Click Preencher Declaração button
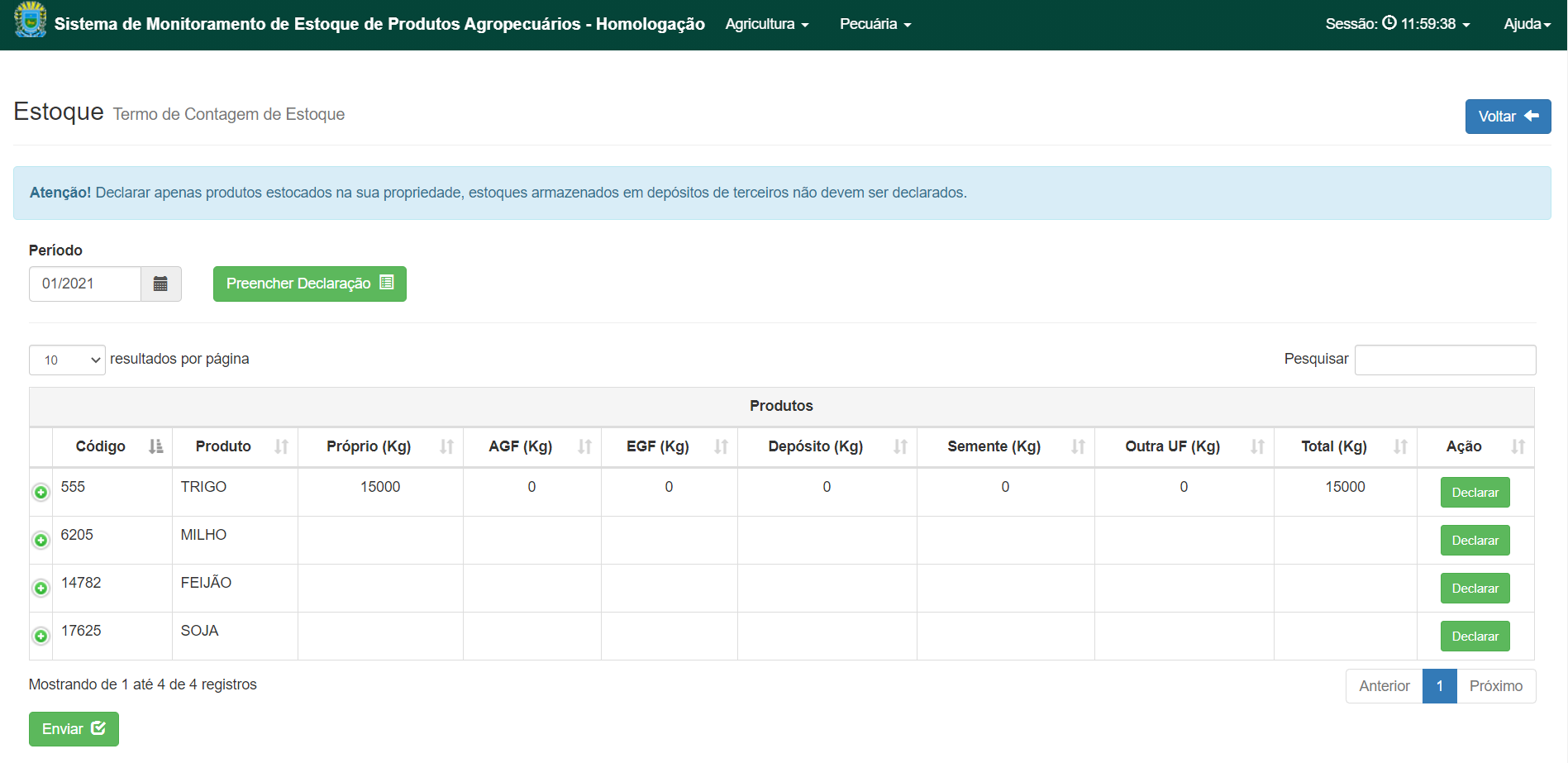 click(310, 284)
